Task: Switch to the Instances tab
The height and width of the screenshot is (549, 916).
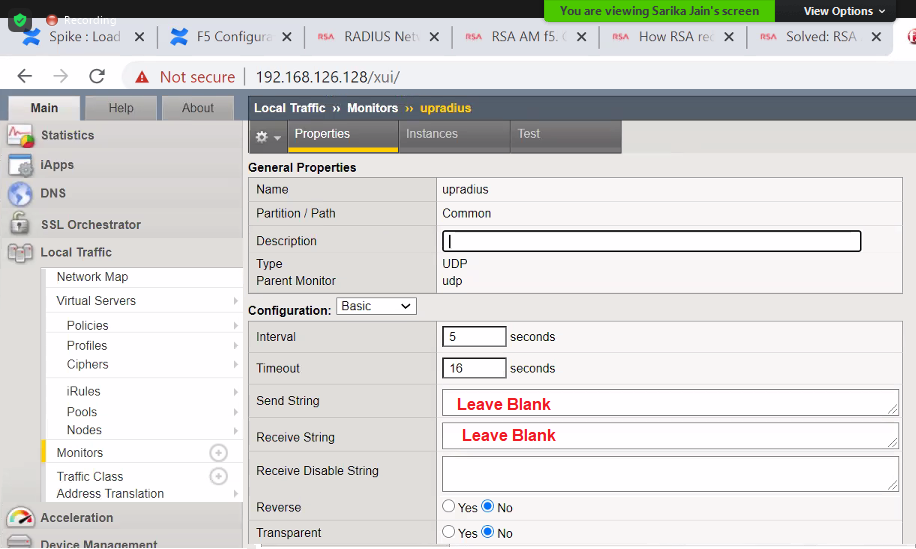Action: (432, 134)
